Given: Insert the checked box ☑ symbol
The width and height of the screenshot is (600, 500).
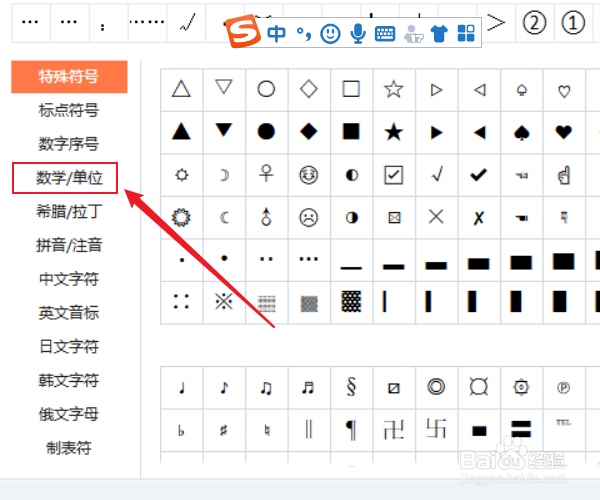Looking at the screenshot, I should pos(394,175).
